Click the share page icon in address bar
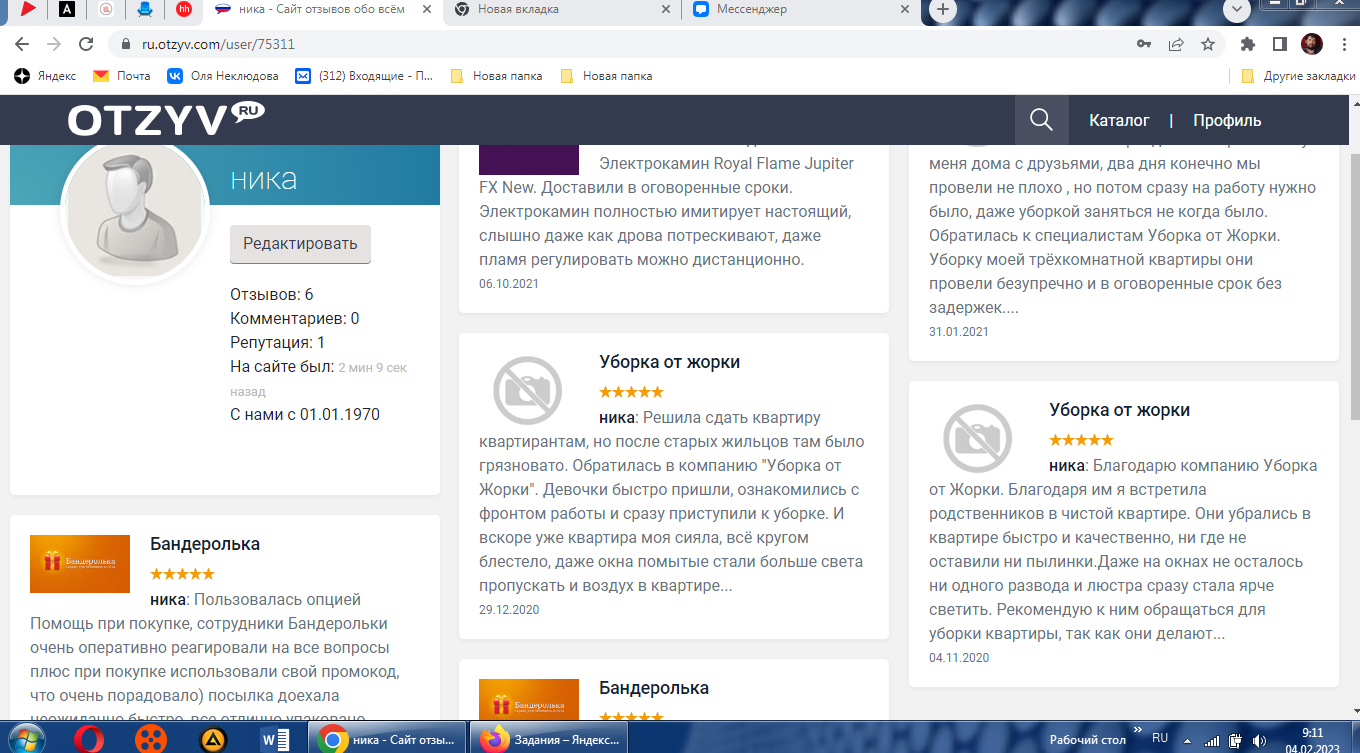Viewport: 1360px width, 753px height. [1176, 44]
